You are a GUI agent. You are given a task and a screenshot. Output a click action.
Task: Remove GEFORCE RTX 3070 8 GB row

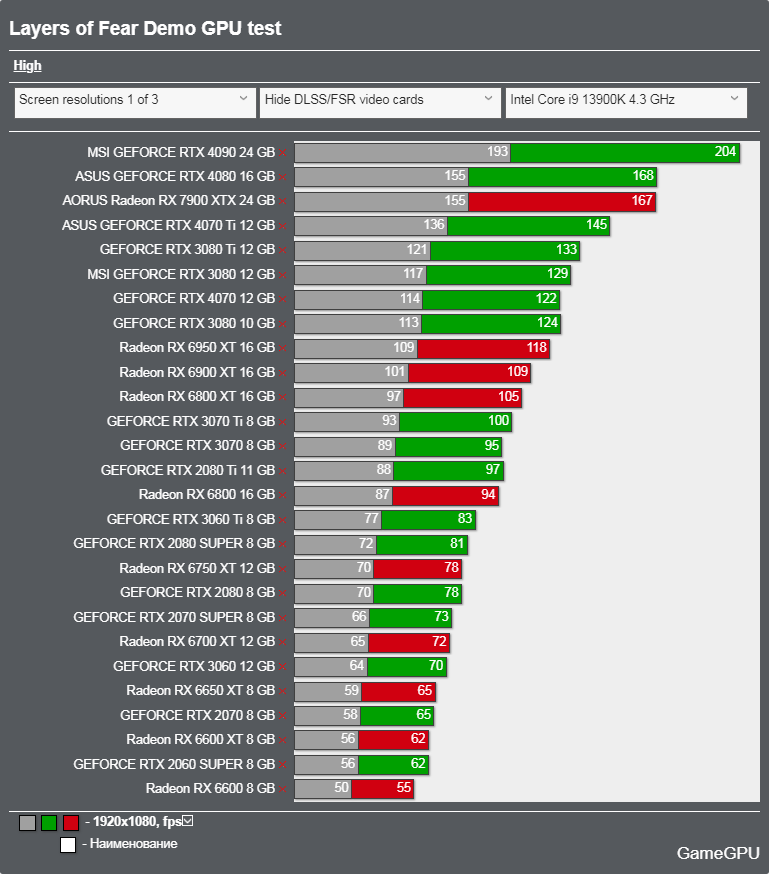(283, 446)
